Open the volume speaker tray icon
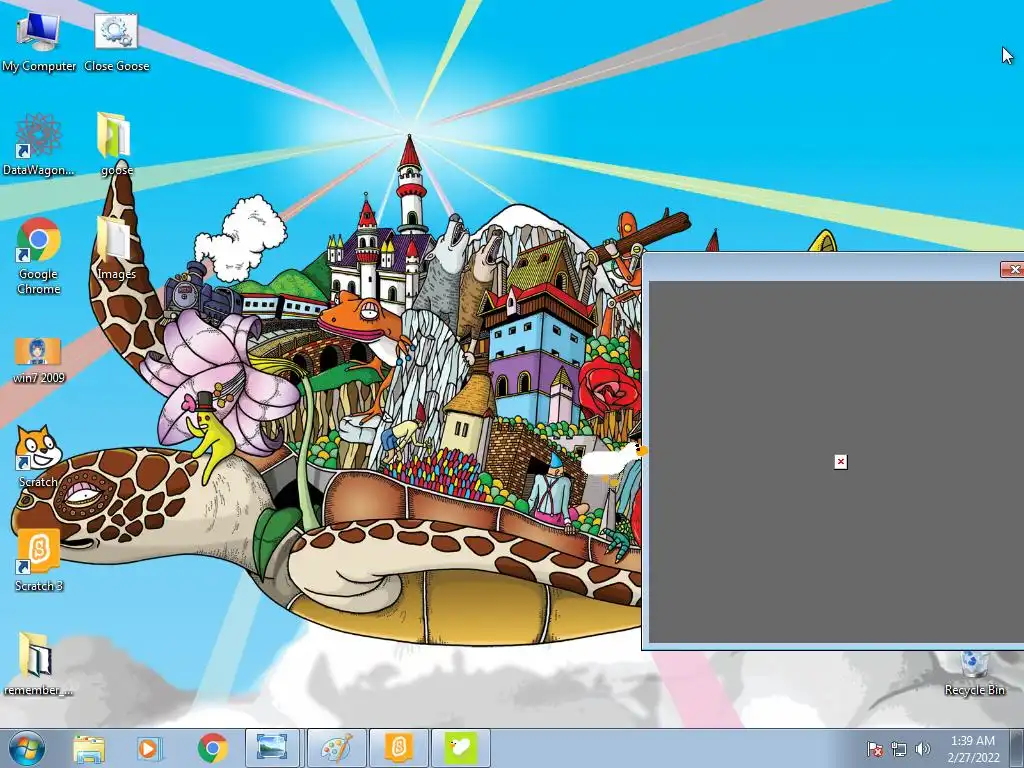The width and height of the screenshot is (1024, 768). click(922, 749)
